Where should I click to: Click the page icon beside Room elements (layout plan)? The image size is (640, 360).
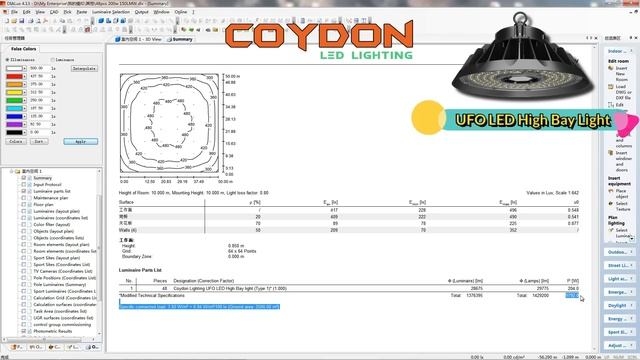(x=29, y=244)
